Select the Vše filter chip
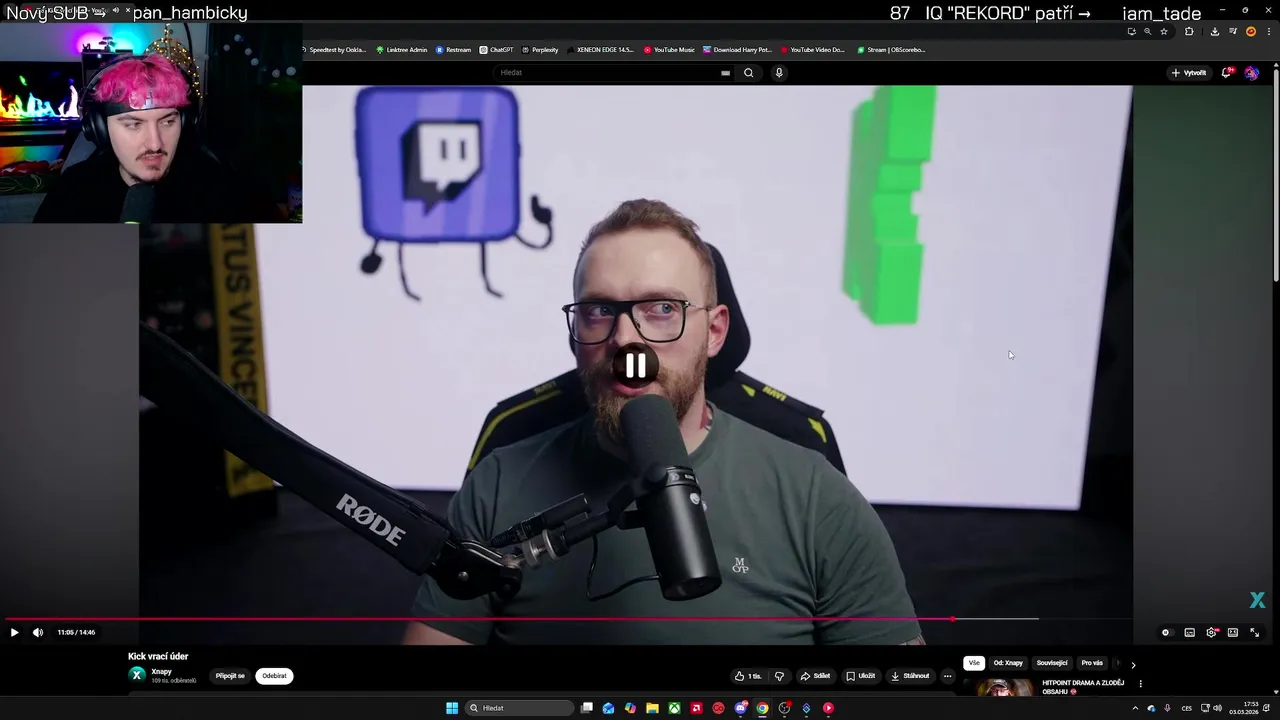The width and height of the screenshot is (1280, 720). 974,663
